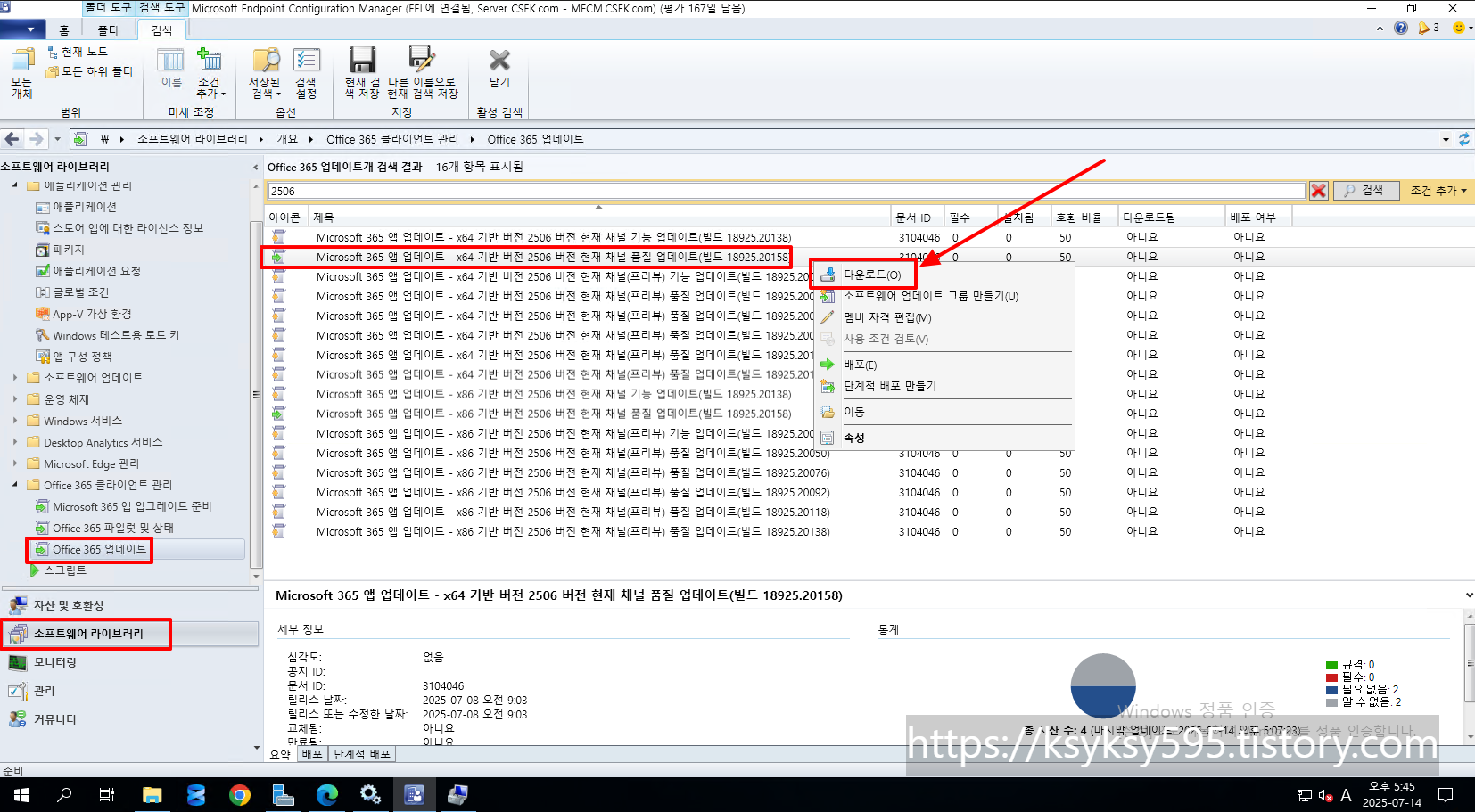The height and width of the screenshot is (812, 1475).
Task: Click the back navigation arrow
Action: (12, 139)
